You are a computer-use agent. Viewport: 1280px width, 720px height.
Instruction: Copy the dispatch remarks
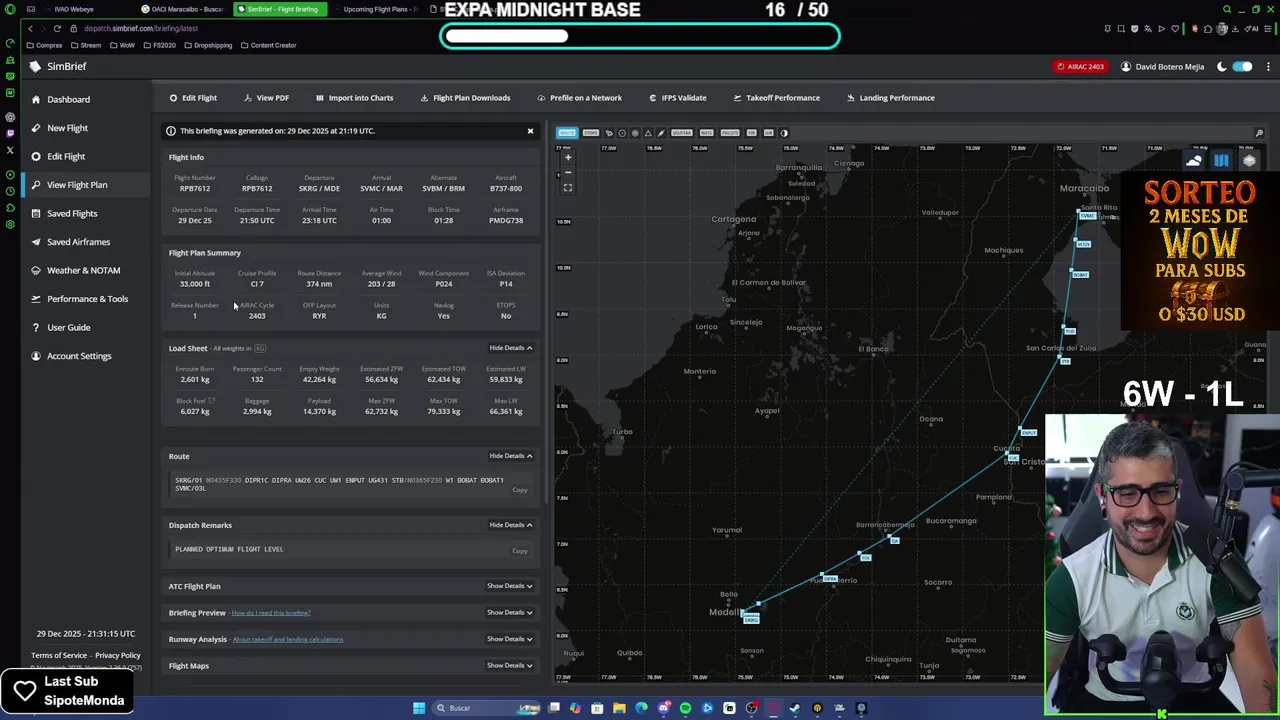coord(520,551)
